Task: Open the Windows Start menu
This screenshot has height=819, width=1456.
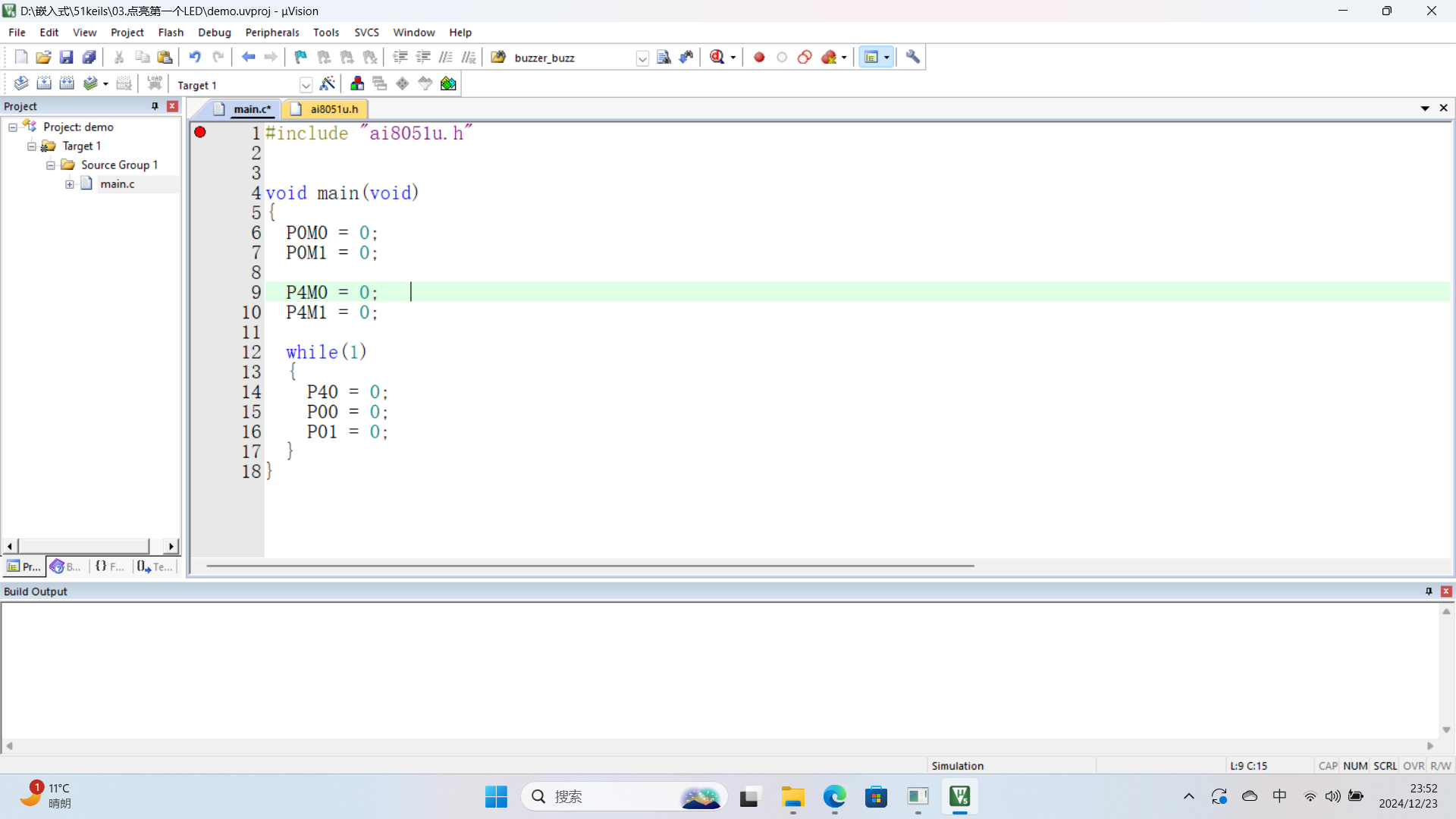Action: [x=497, y=796]
